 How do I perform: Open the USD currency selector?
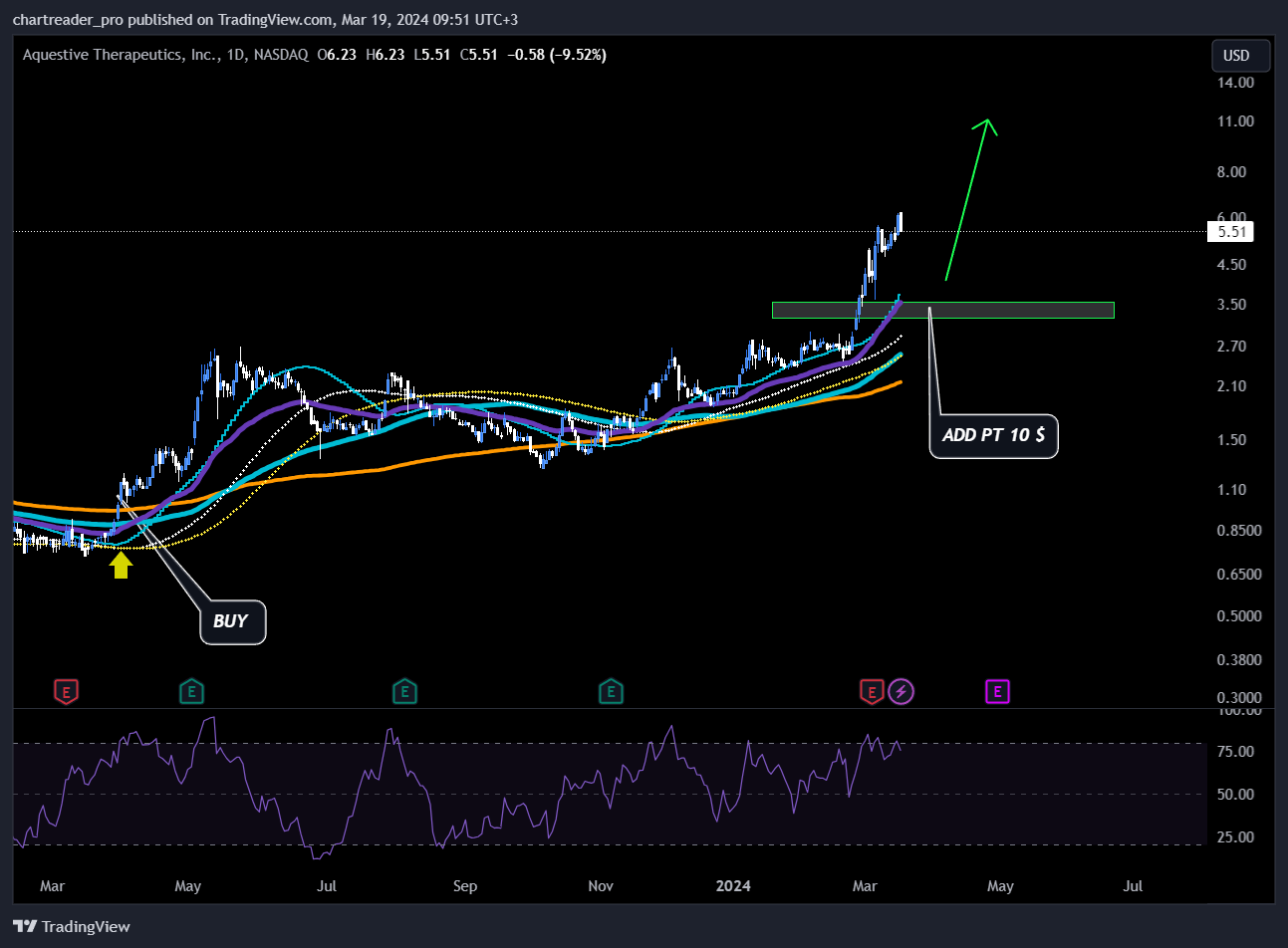1240,56
